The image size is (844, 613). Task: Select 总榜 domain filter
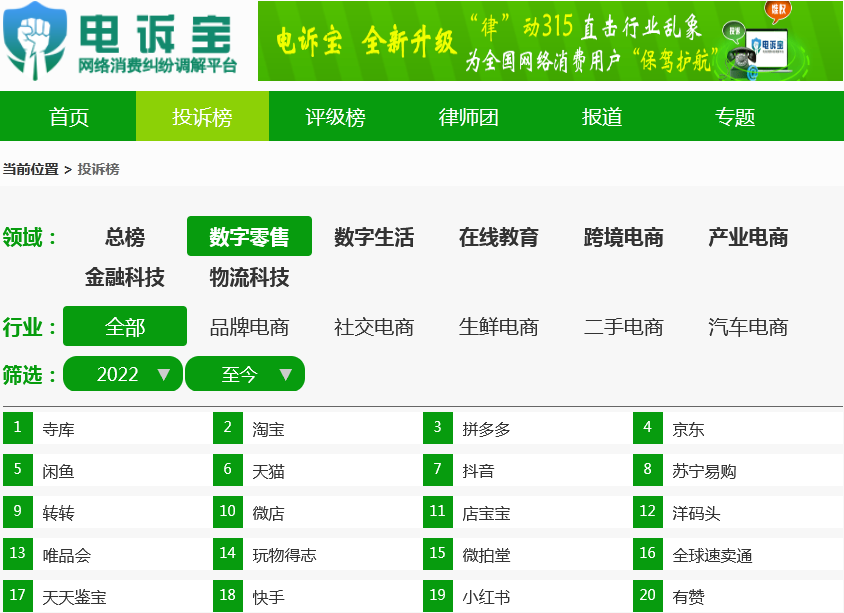125,237
